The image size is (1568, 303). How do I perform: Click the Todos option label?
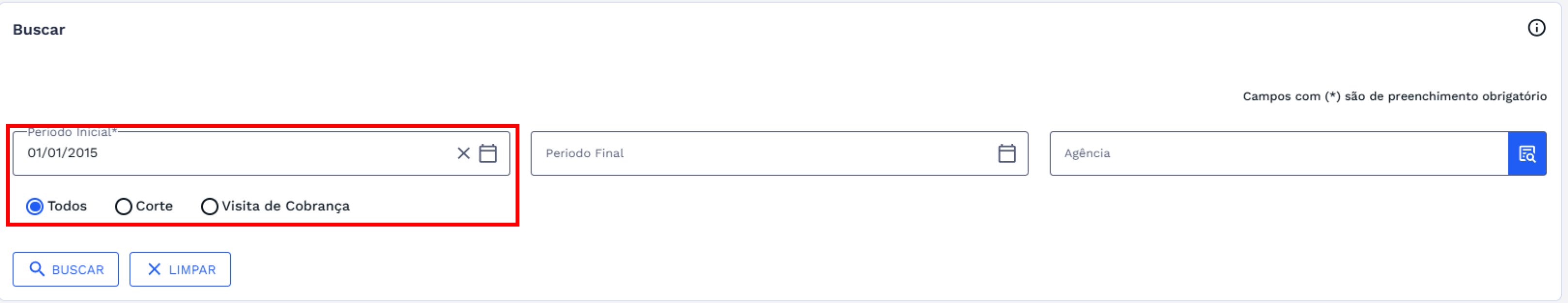point(67,206)
